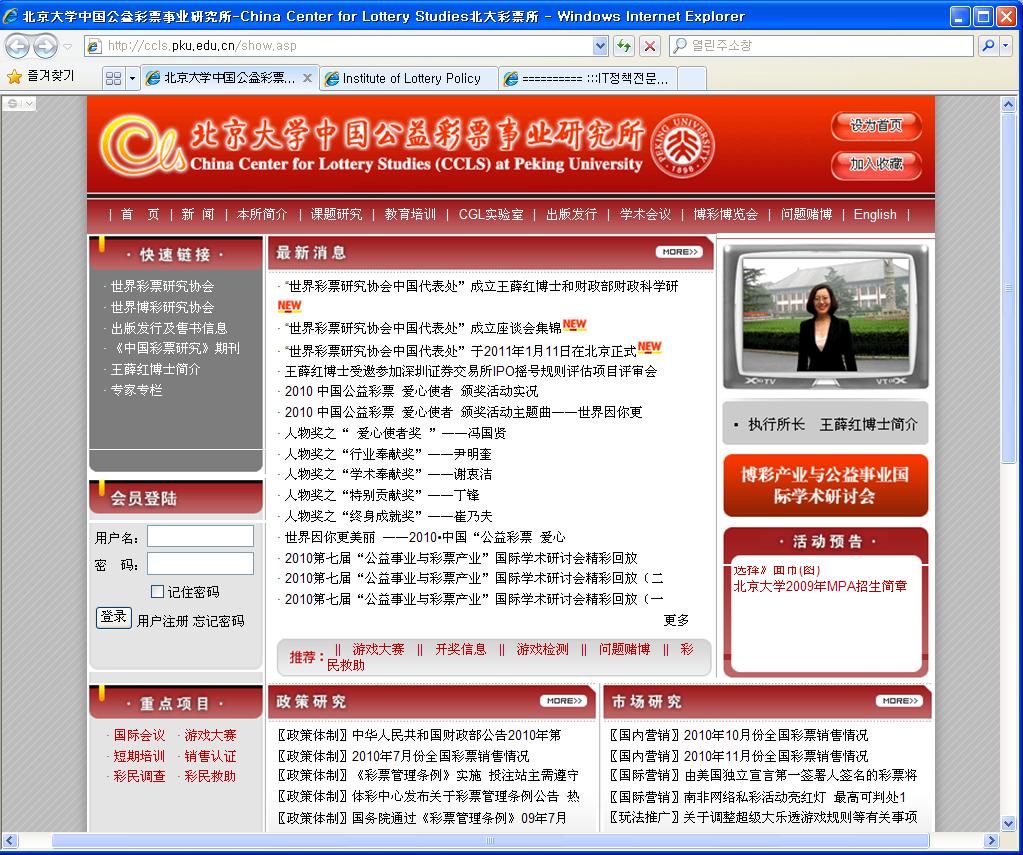Click 开奖信息 in 推荐 bar
This screenshot has height=855, width=1023.
(x=461, y=649)
